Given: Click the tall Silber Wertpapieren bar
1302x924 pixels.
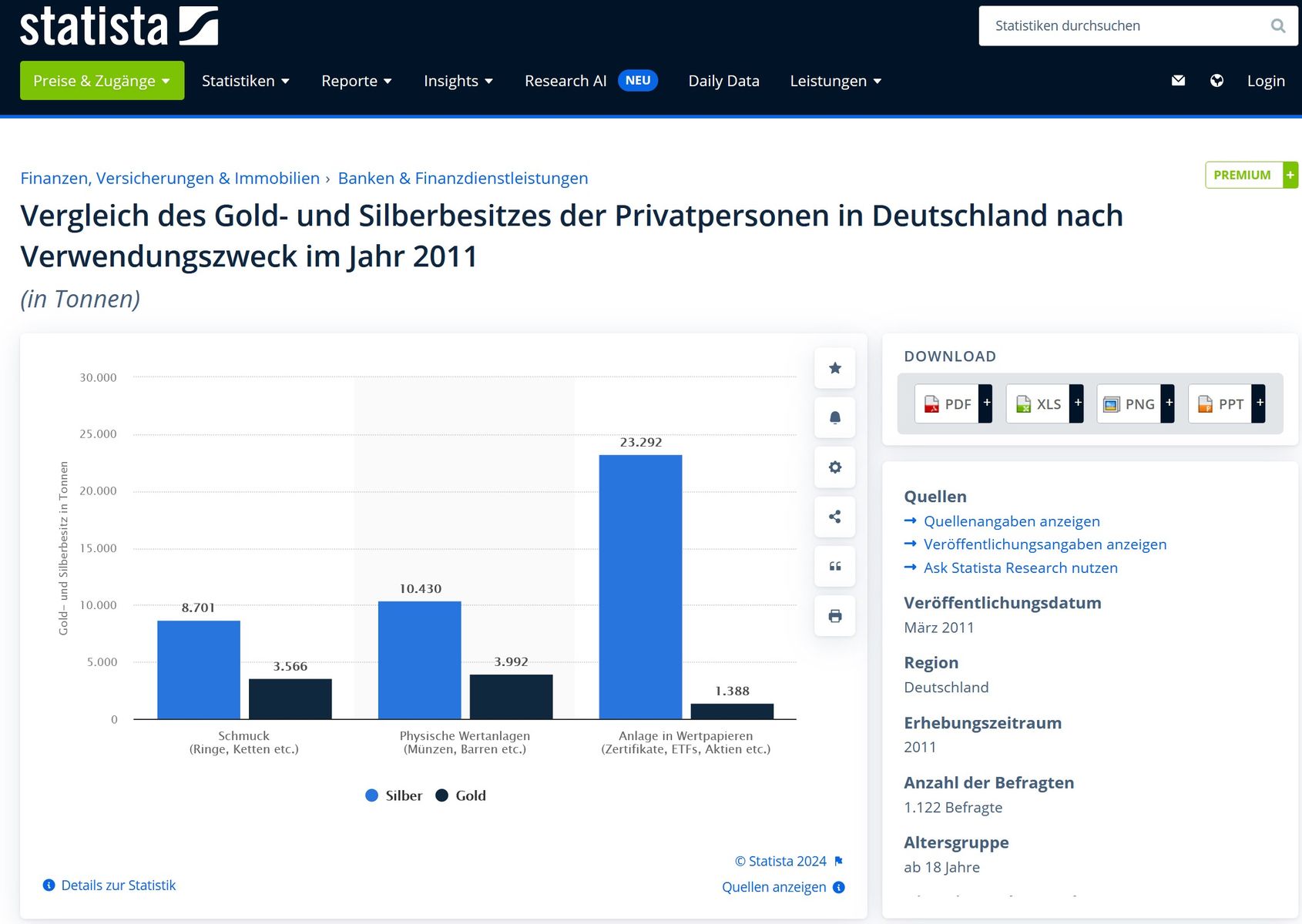Looking at the screenshot, I should (640, 585).
